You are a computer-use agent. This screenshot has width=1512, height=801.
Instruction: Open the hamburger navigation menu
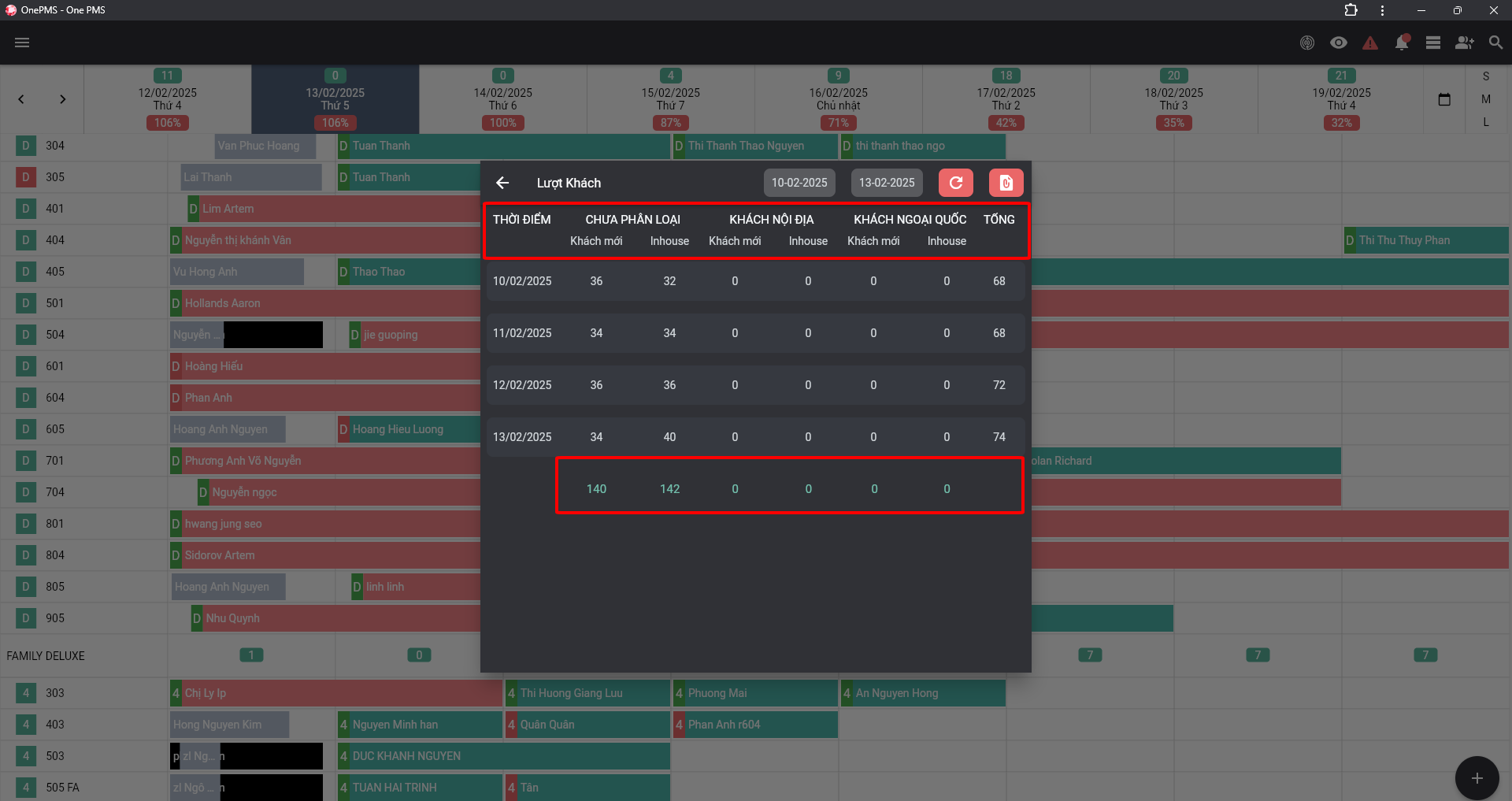coord(22,43)
